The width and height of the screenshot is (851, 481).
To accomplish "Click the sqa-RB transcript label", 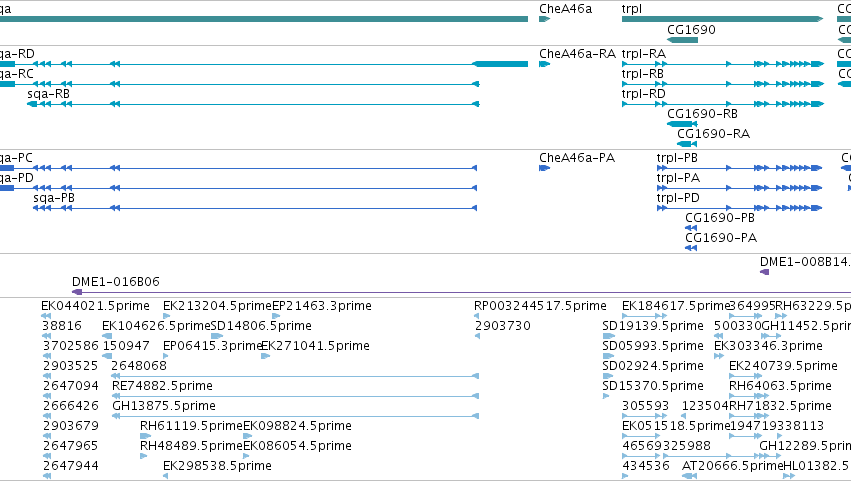I will point(48,94).
